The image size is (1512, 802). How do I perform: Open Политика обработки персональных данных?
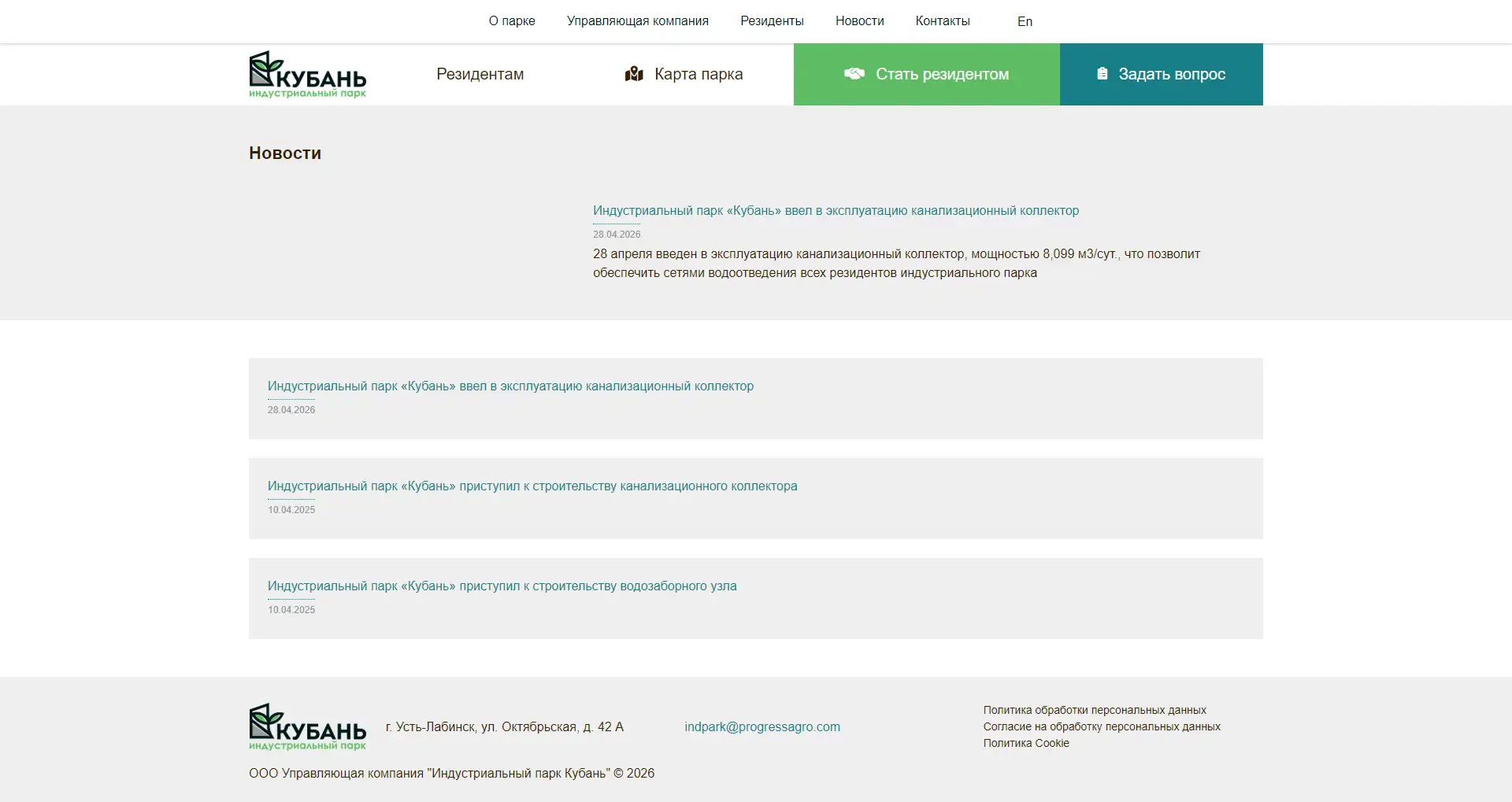(x=1095, y=711)
